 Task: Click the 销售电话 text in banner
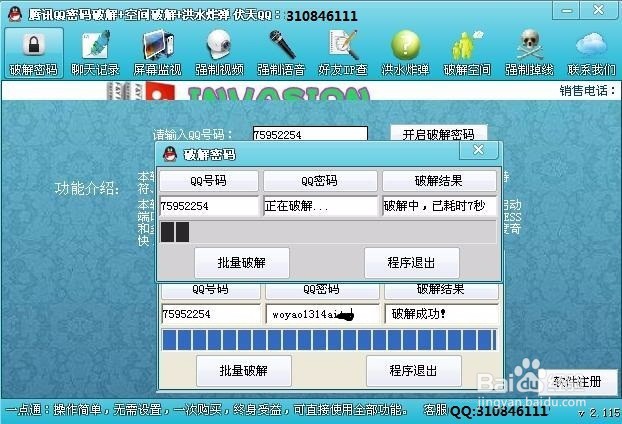click(x=587, y=91)
